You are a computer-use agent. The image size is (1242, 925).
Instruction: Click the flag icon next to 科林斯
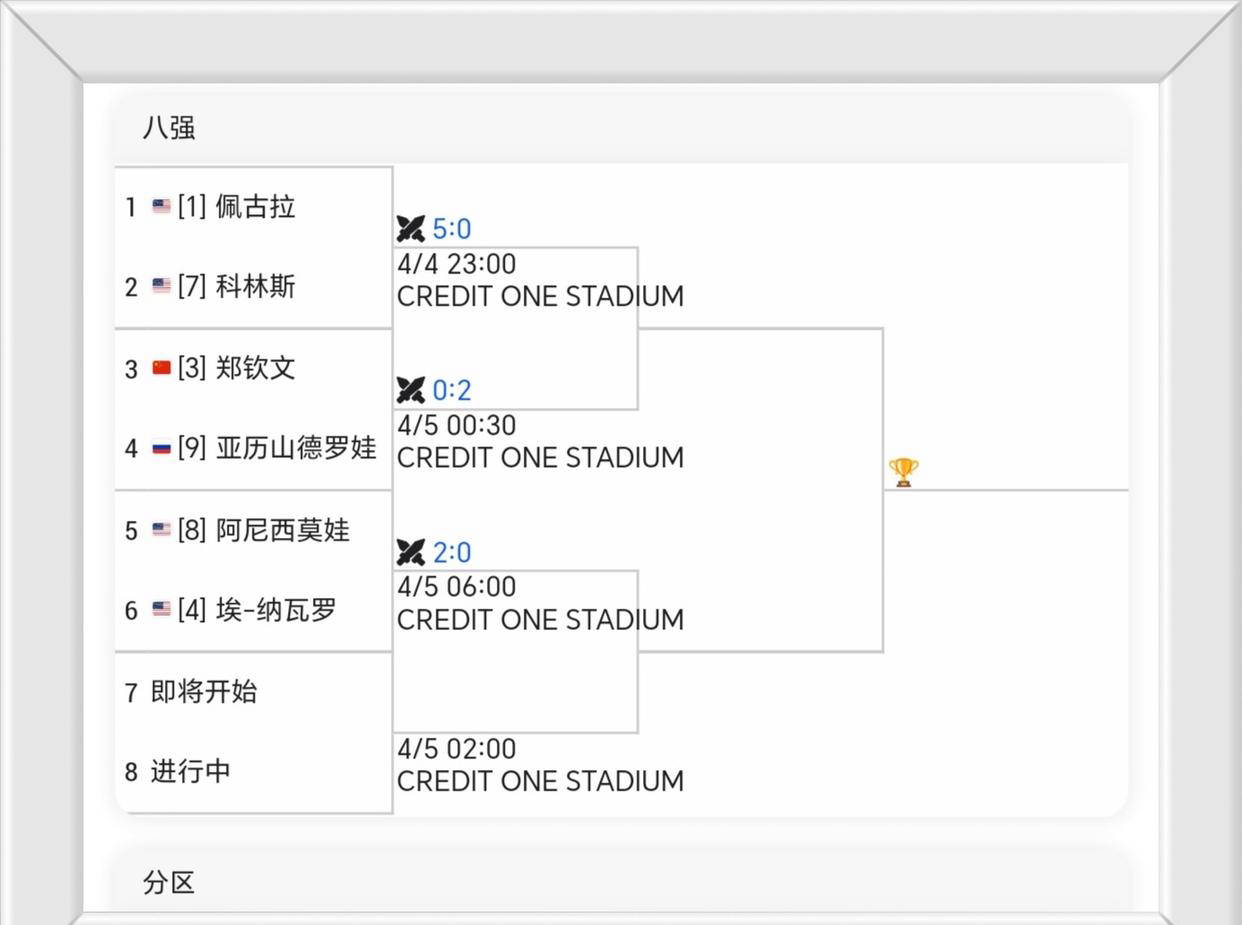[161, 287]
